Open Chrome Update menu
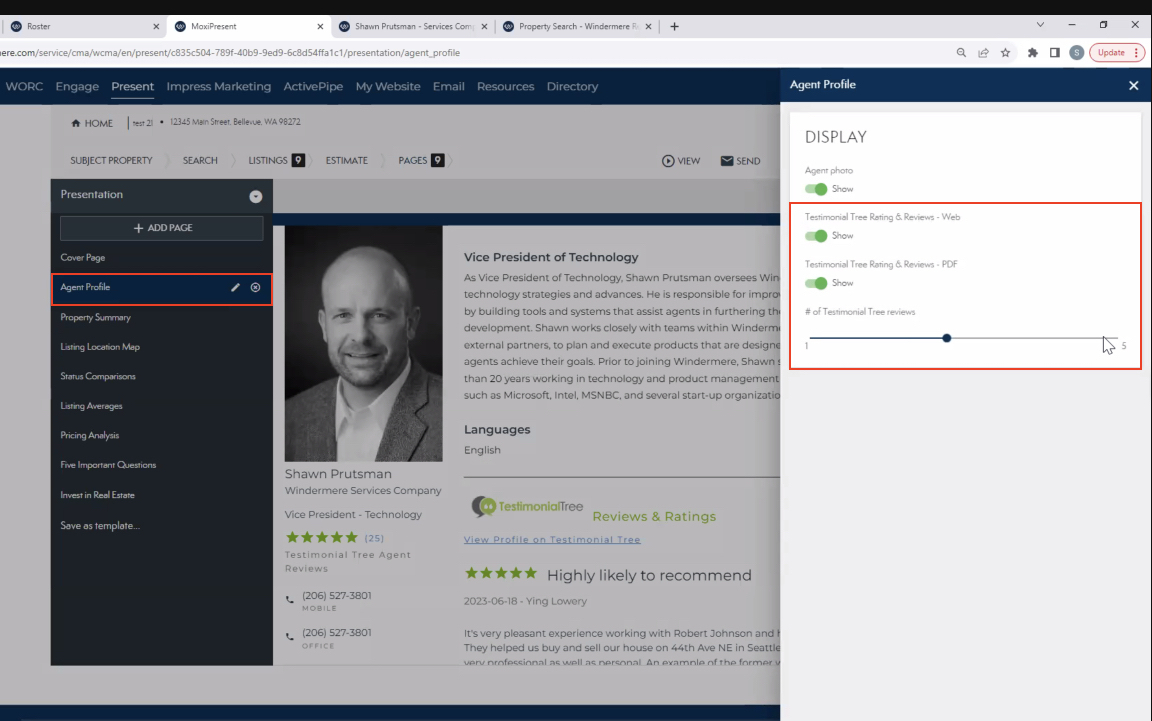This screenshot has height=721, width=1152. [x=1117, y=53]
